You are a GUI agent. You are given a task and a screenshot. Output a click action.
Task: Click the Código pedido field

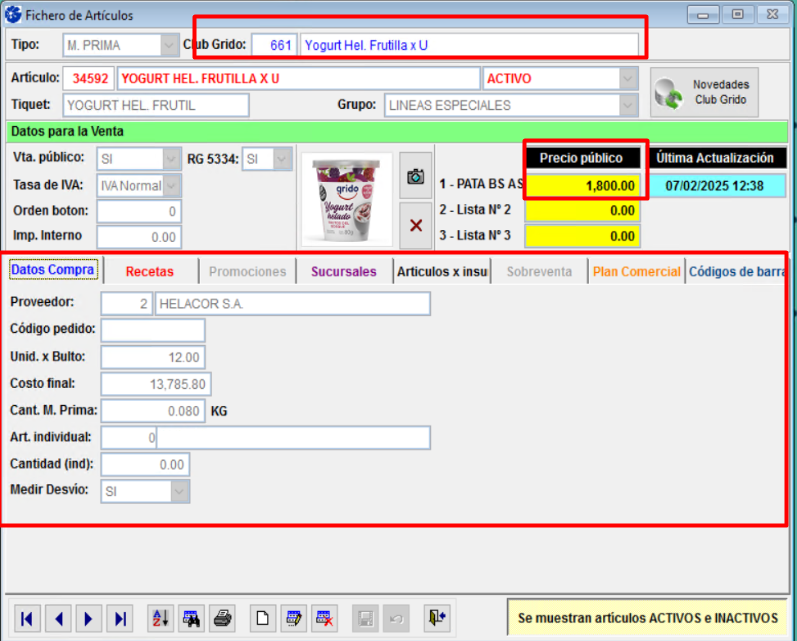pos(153,330)
